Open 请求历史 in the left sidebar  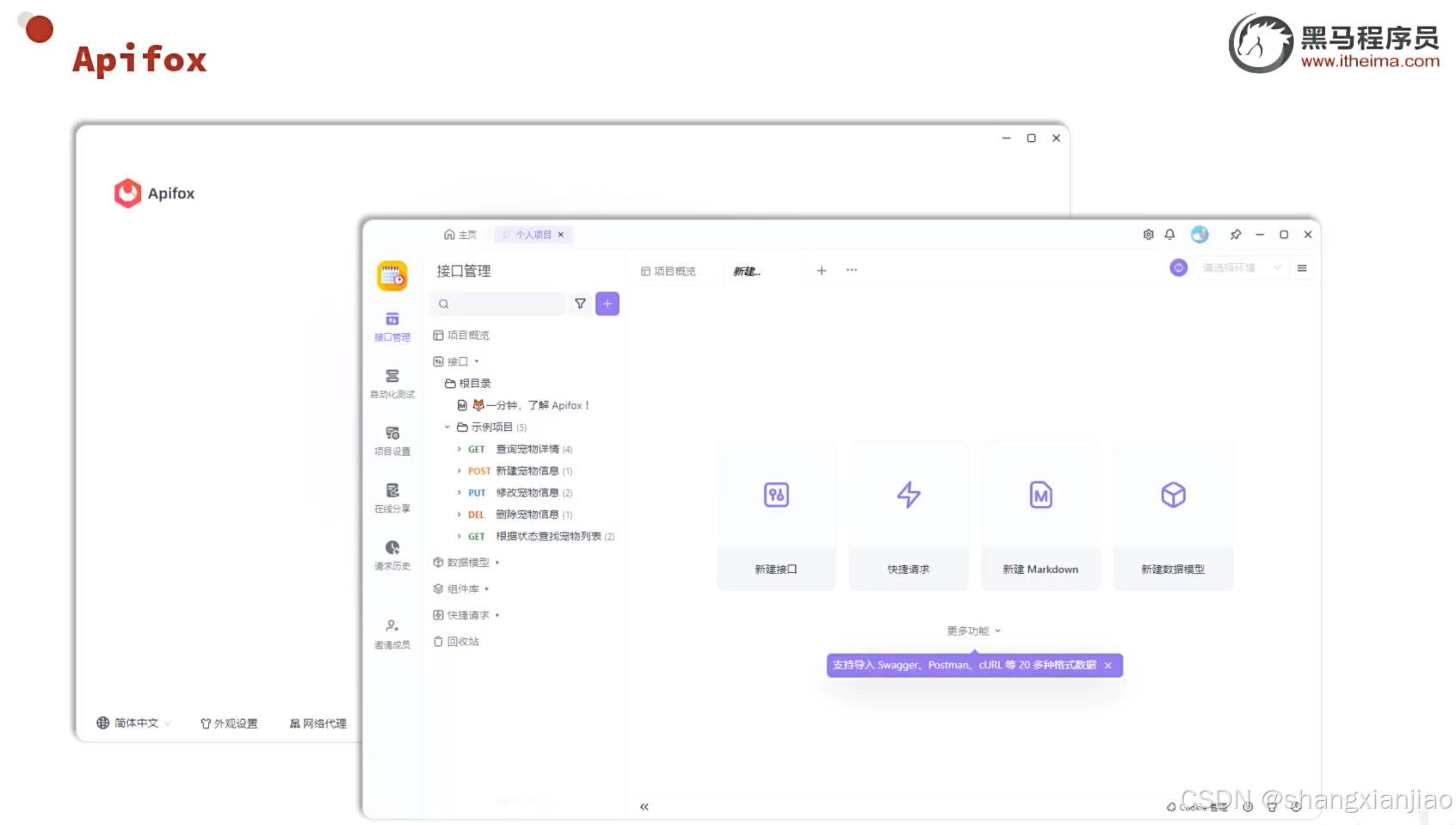point(392,555)
